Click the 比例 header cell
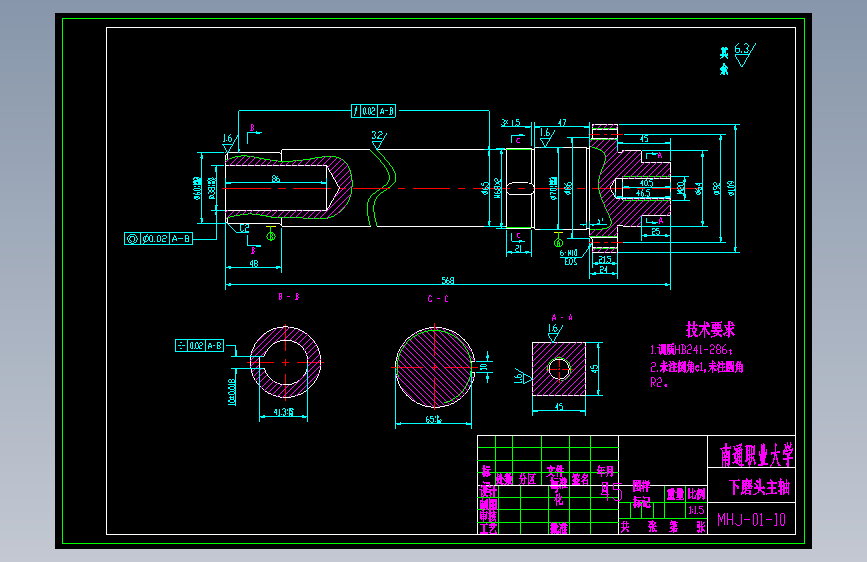 coord(697,494)
